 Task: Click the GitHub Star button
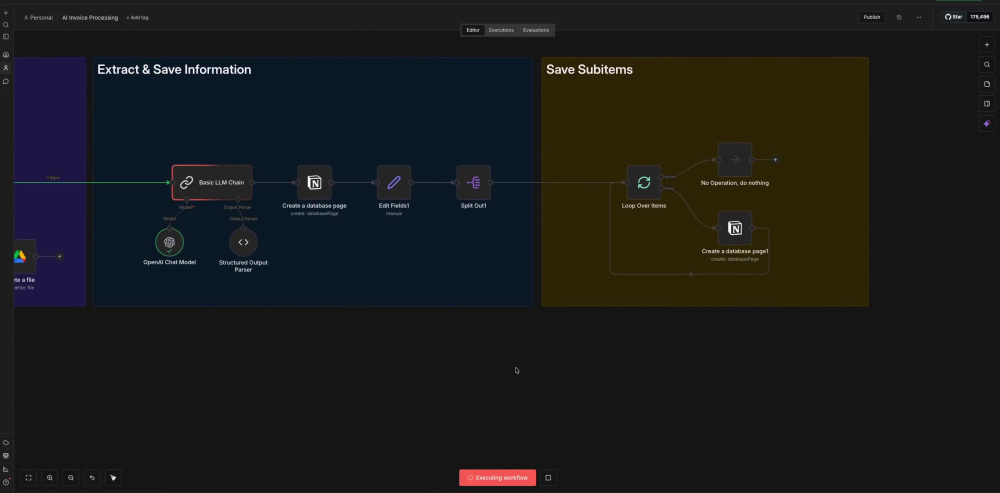[953, 17]
